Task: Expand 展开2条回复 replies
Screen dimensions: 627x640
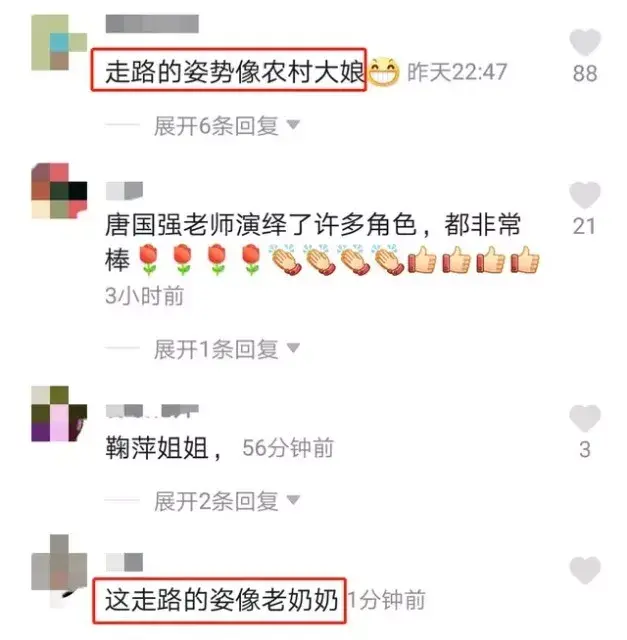Action: point(227,501)
